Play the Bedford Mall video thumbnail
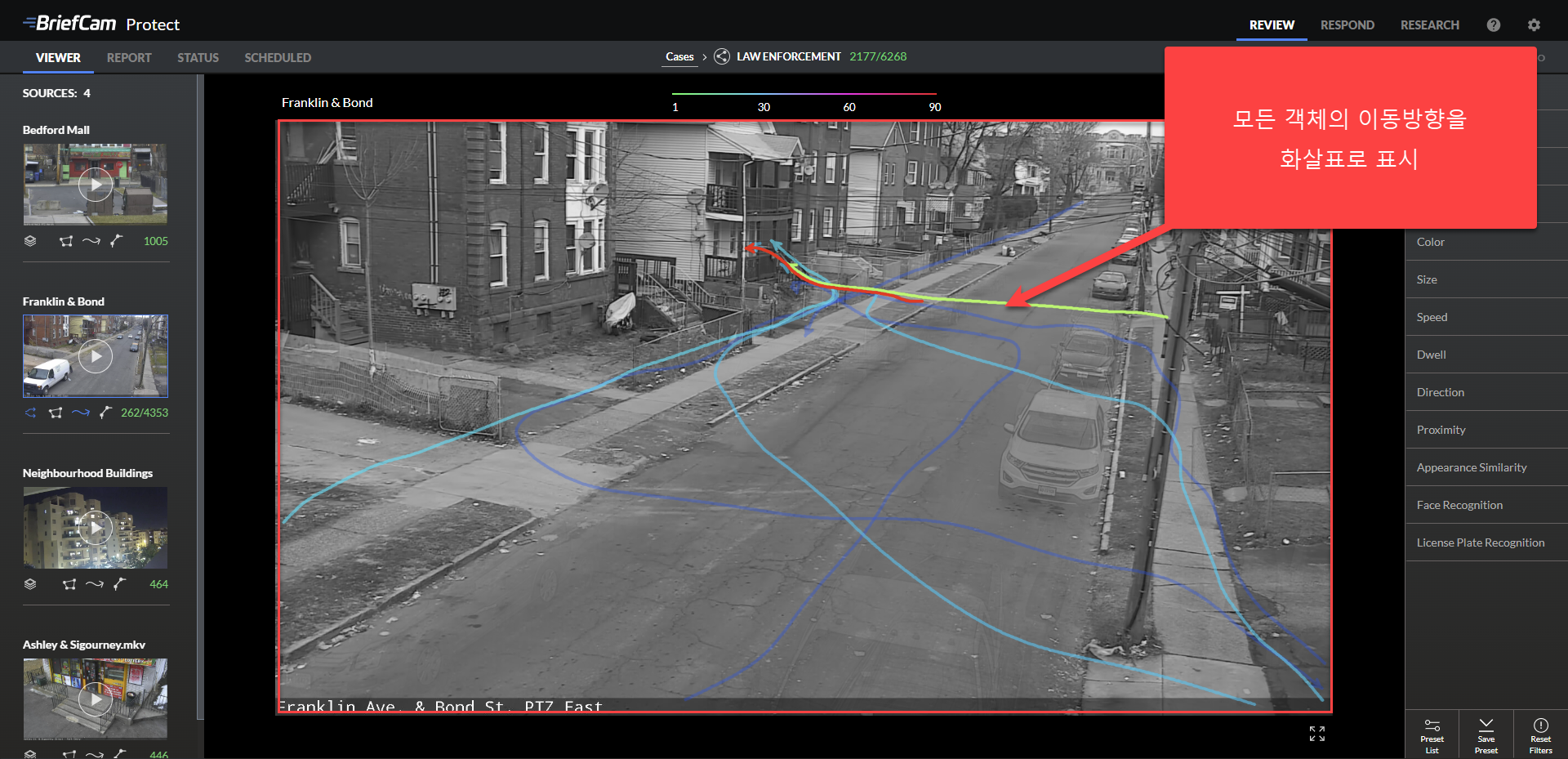 [96, 185]
